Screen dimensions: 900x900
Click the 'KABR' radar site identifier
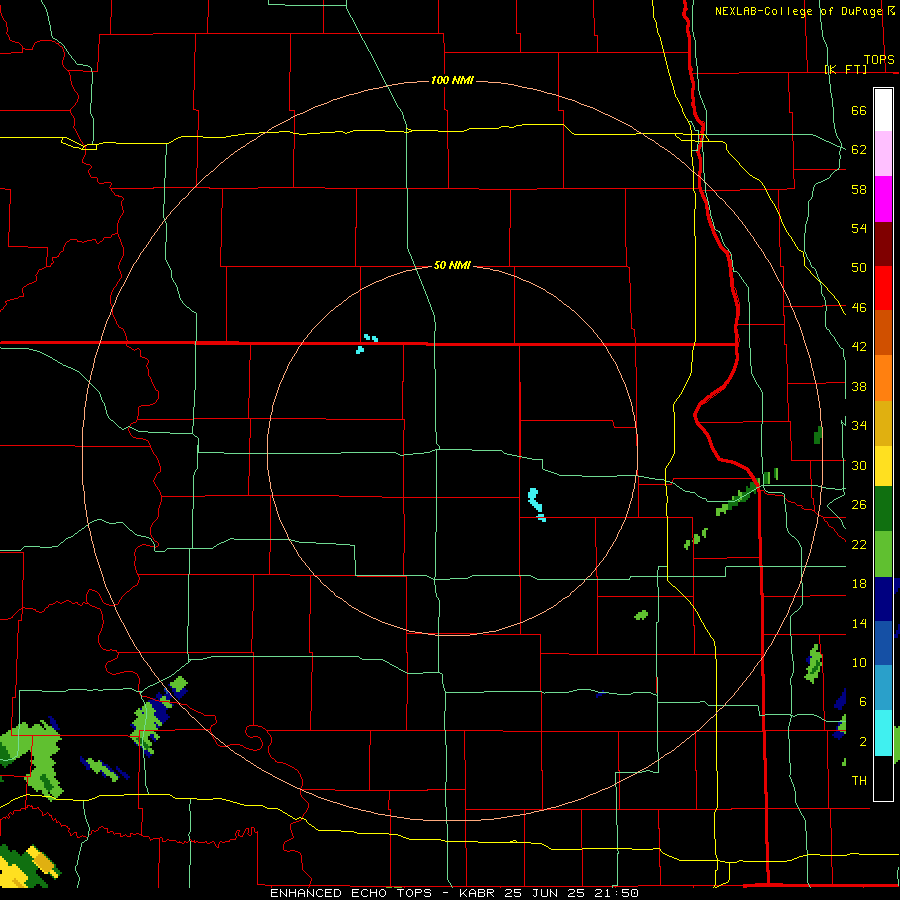pyautogui.click(x=479, y=893)
